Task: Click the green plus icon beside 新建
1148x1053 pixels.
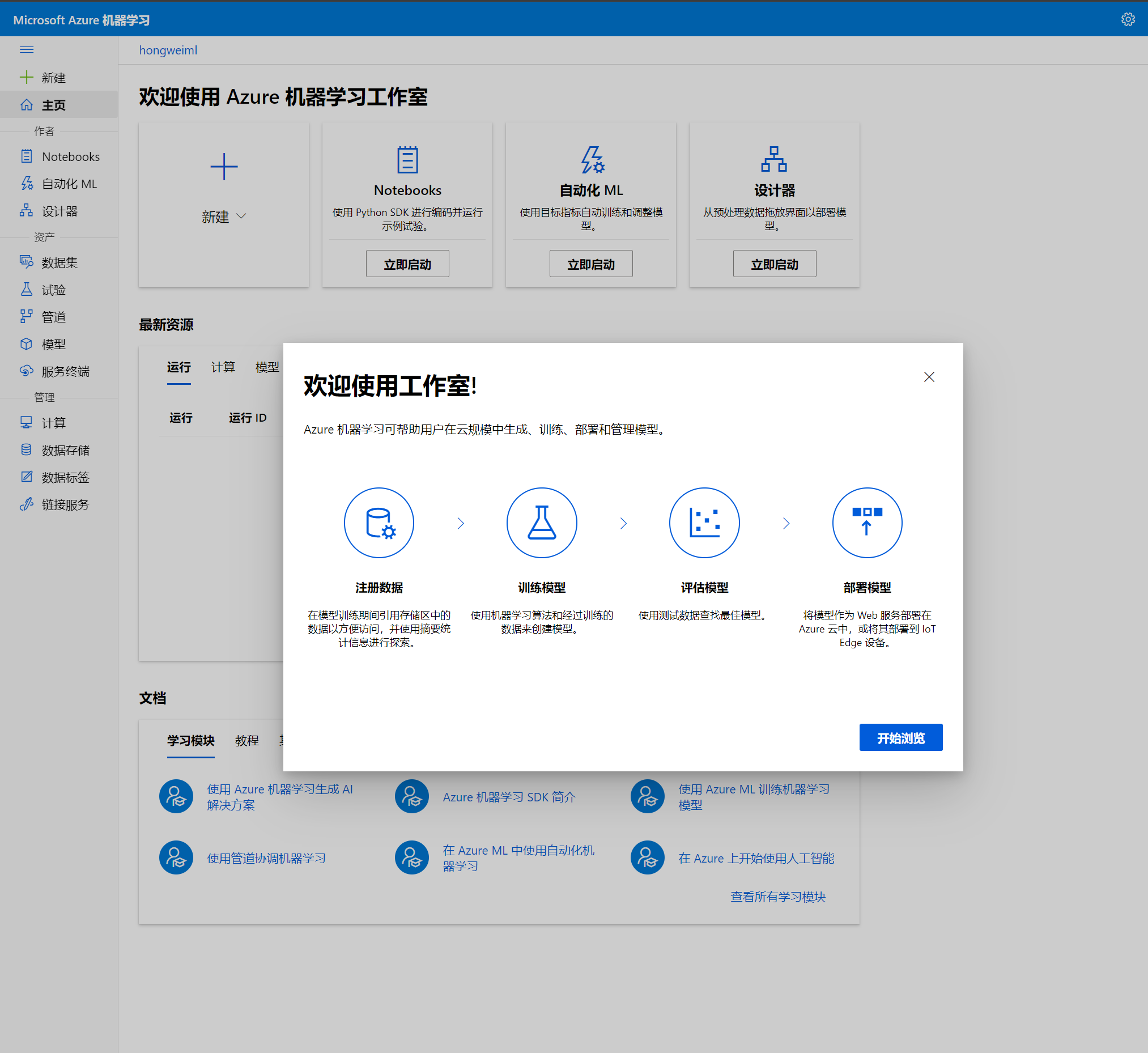Action: (x=27, y=78)
